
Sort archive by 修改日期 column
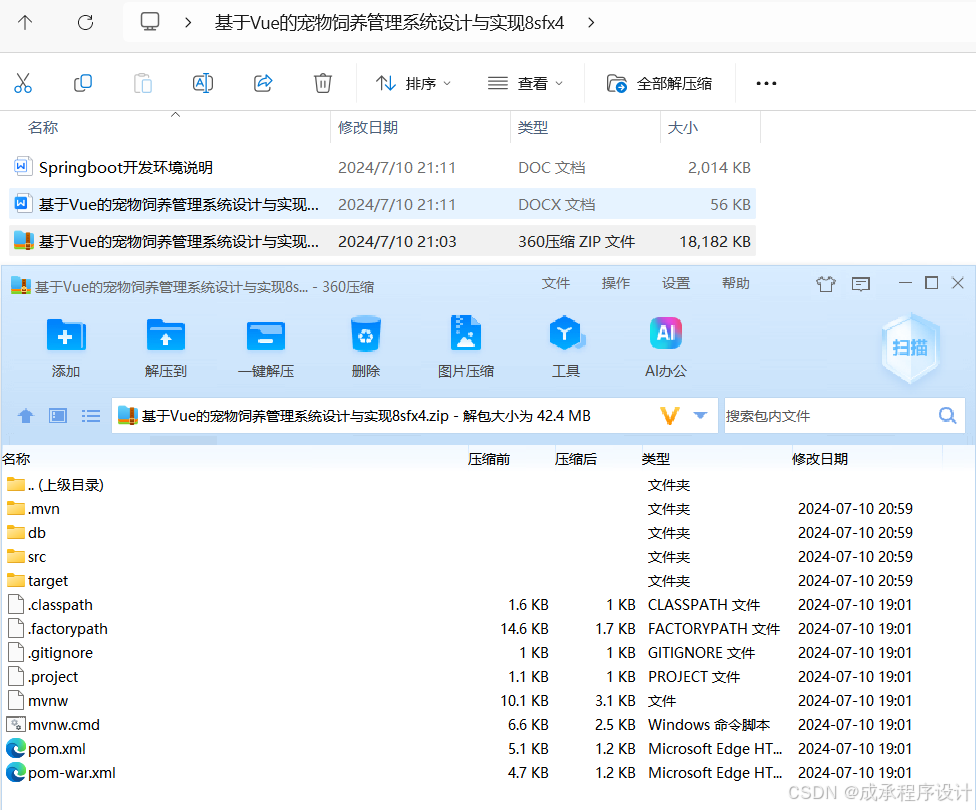point(820,459)
